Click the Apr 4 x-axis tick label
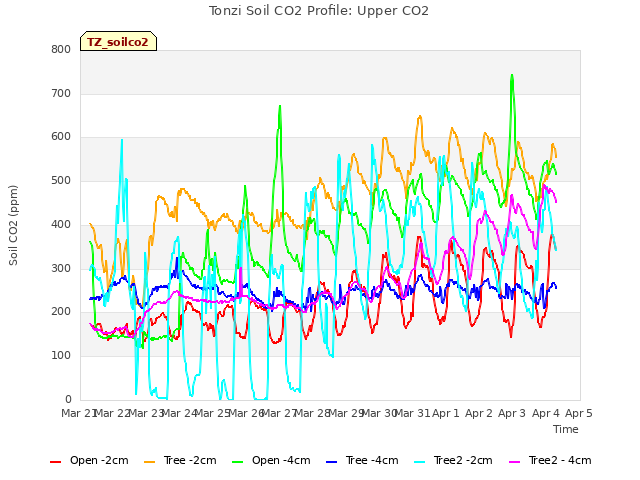Screen dimensions: 640x480 pyautogui.click(x=546, y=413)
